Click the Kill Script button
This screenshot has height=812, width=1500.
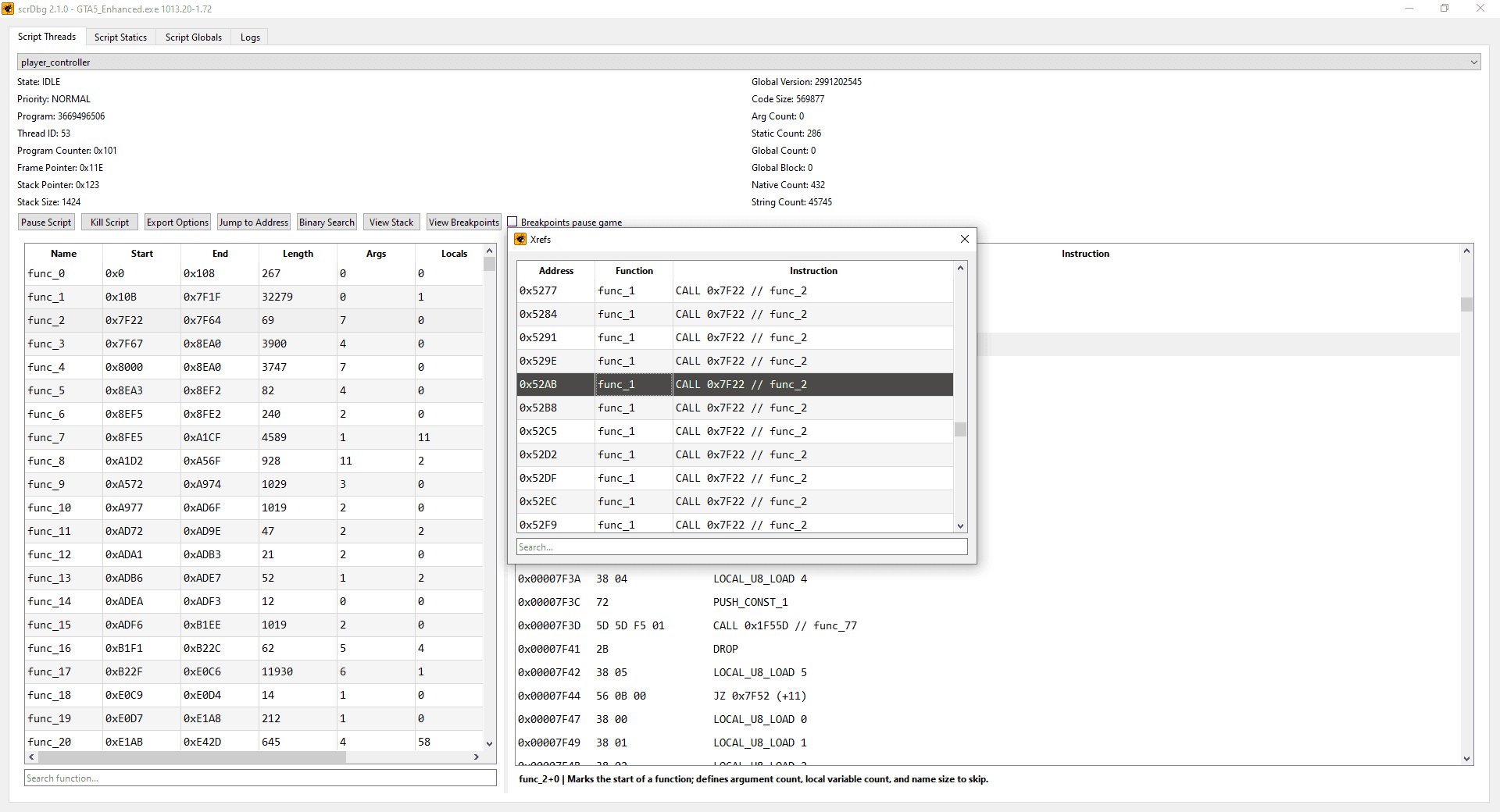109,222
